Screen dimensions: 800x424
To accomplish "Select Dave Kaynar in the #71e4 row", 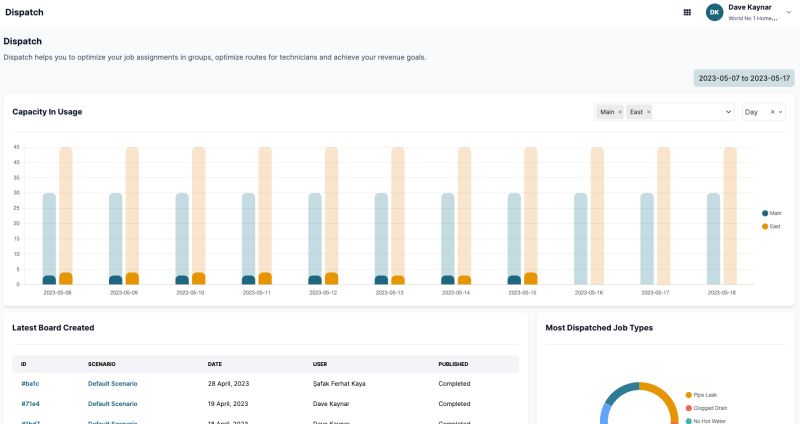I will [331, 404].
